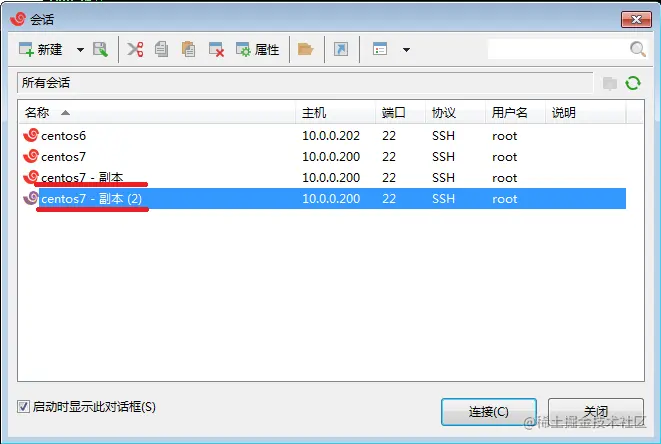
Task: Select the centos7 session without 副本
Action: pyautogui.click(x=322, y=157)
